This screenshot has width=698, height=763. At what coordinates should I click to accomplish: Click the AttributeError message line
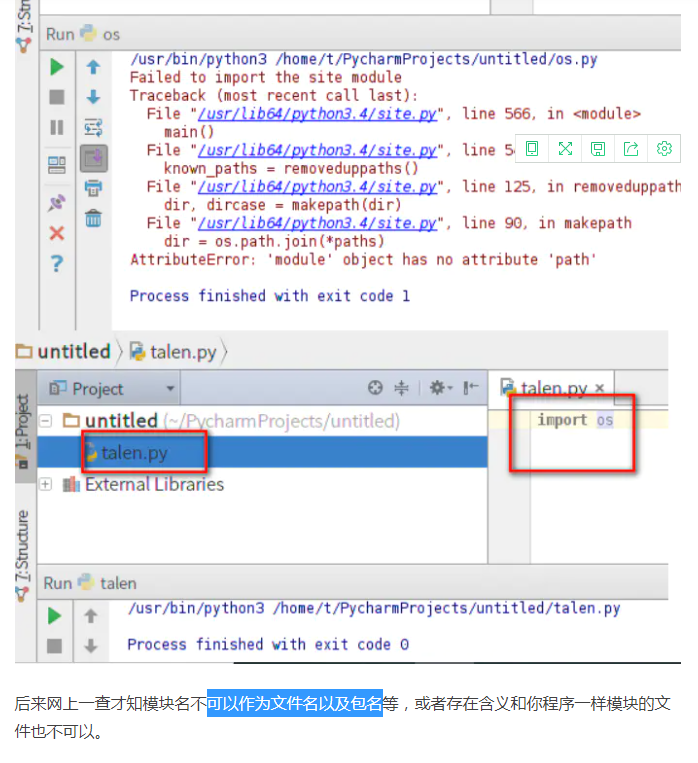tap(363, 259)
